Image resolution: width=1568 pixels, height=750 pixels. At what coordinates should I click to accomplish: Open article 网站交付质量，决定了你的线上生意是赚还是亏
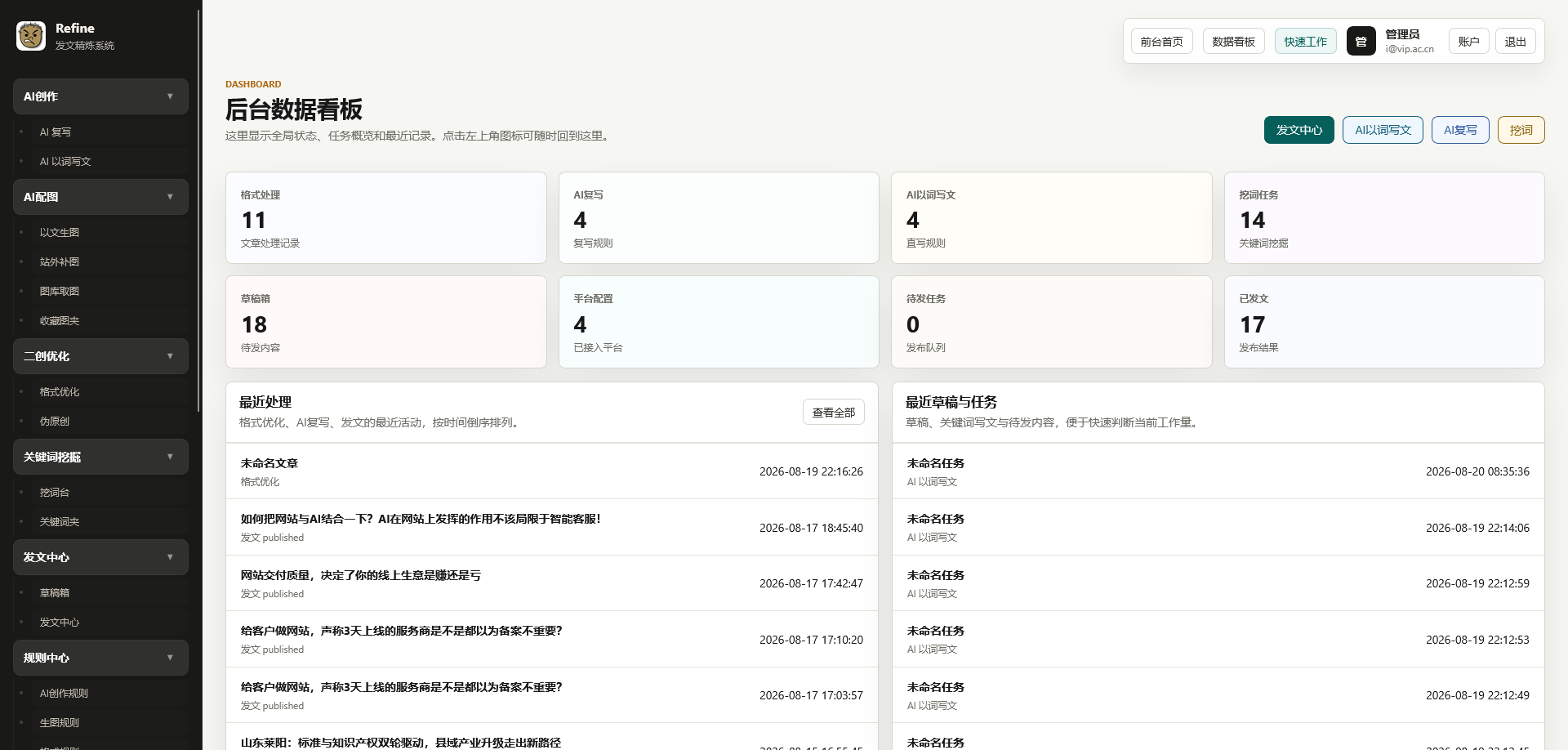tap(551, 583)
